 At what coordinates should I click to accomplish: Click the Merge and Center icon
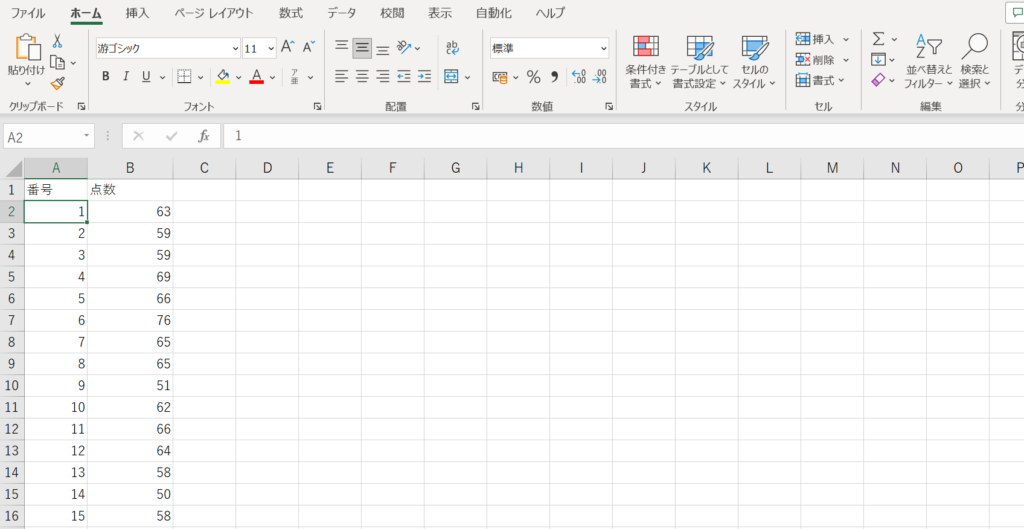[x=451, y=76]
